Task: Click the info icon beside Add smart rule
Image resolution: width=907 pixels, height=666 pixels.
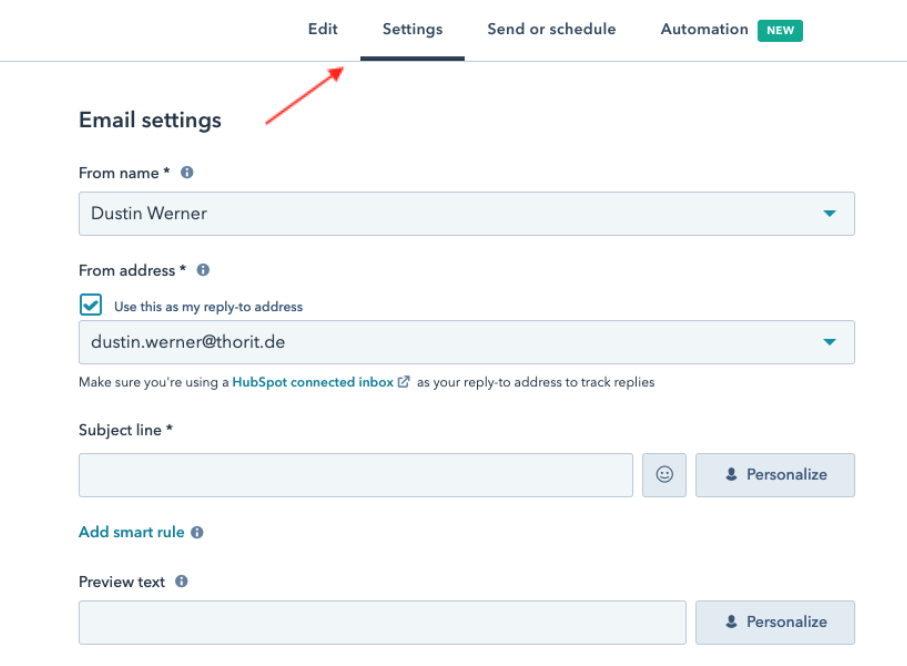Action: [x=197, y=533]
